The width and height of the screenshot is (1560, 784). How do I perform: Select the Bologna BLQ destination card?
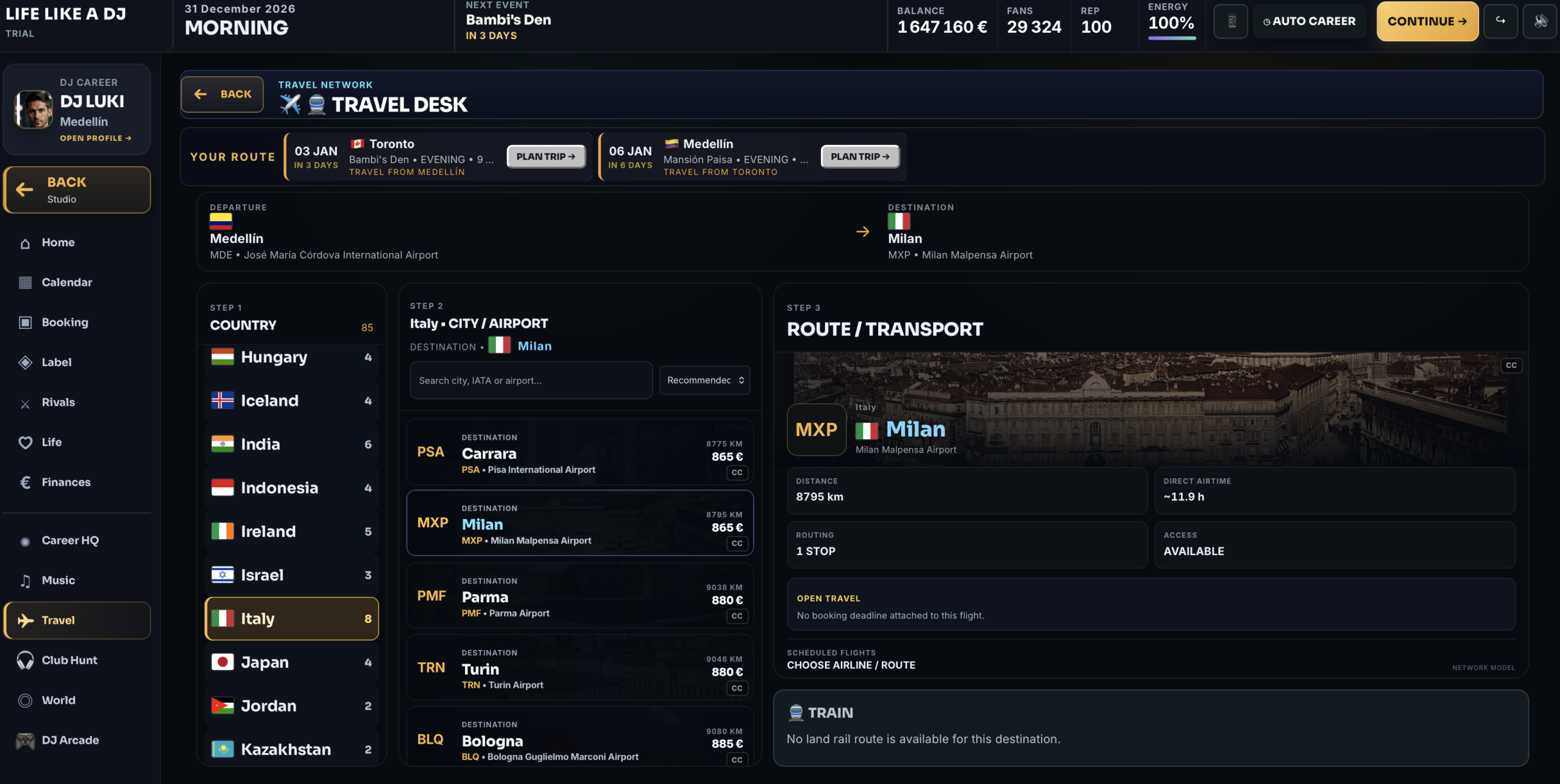tap(580, 737)
